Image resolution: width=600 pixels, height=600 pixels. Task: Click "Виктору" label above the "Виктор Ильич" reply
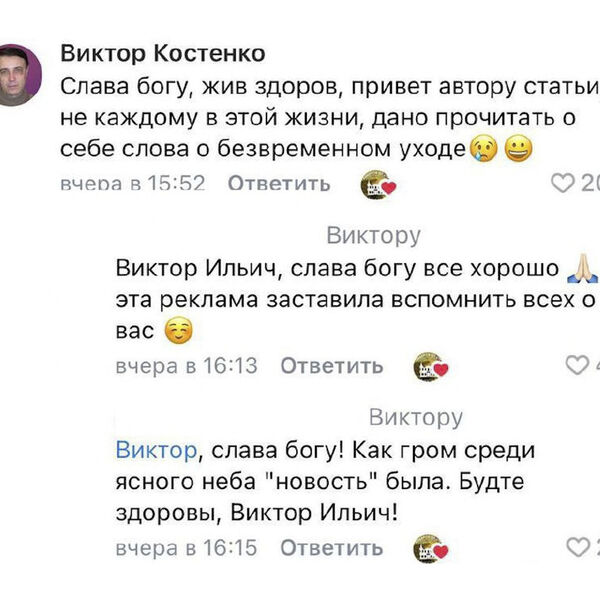tap(374, 236)
